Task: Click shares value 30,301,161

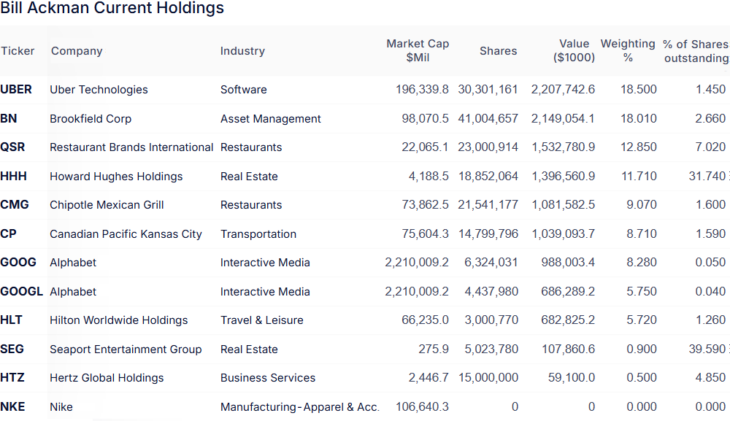Action: [487, 89]
